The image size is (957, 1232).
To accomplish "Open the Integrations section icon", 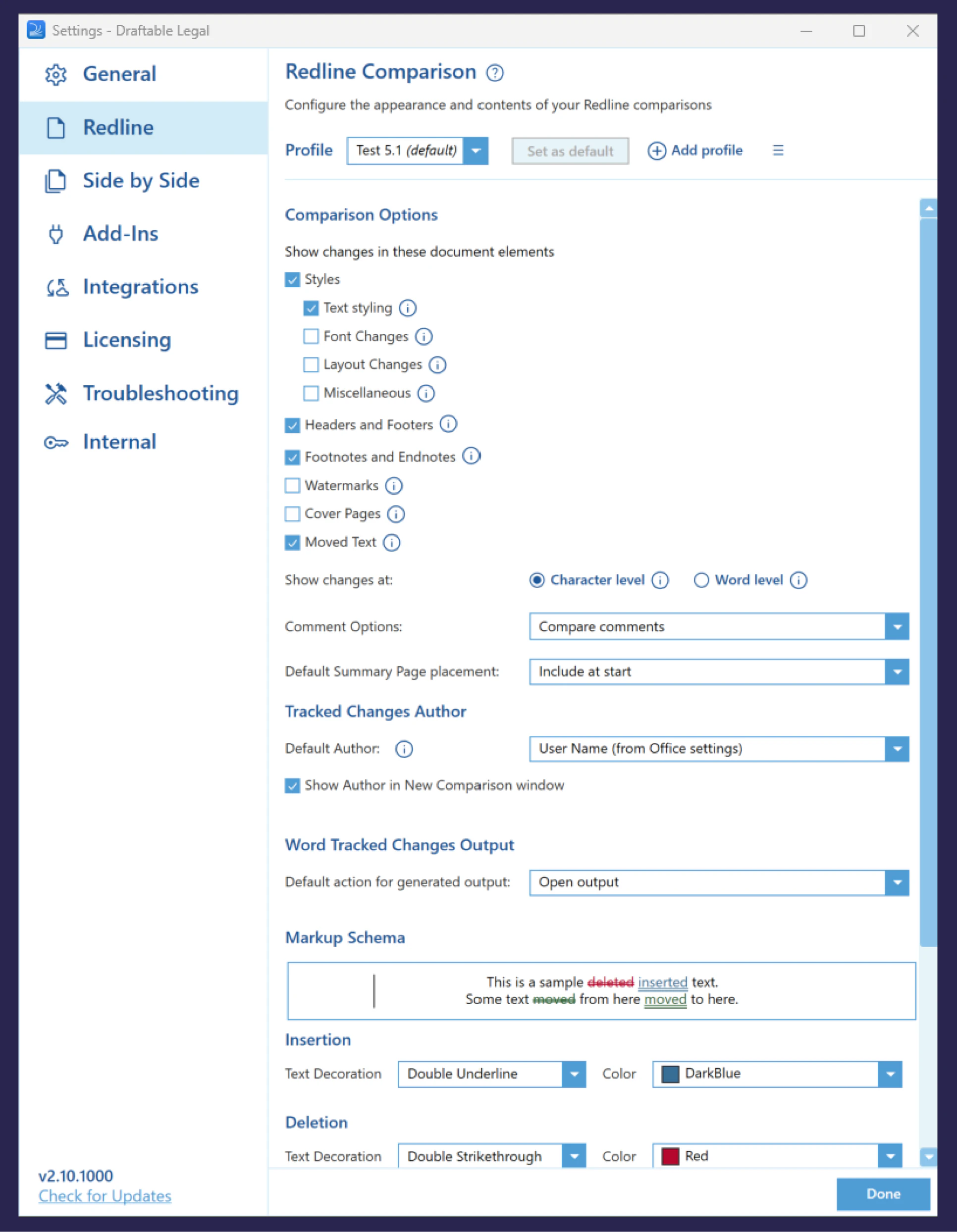I will pos(56,287).
